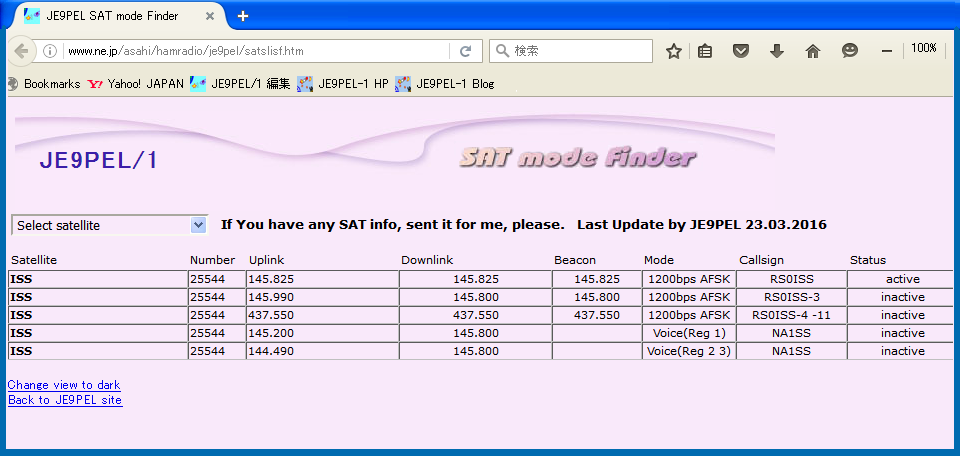The height and width of the screenshot is (456, 960).
Task: Click the search magnifier icon
Action: pyautogui.click(x=503, y=51)
